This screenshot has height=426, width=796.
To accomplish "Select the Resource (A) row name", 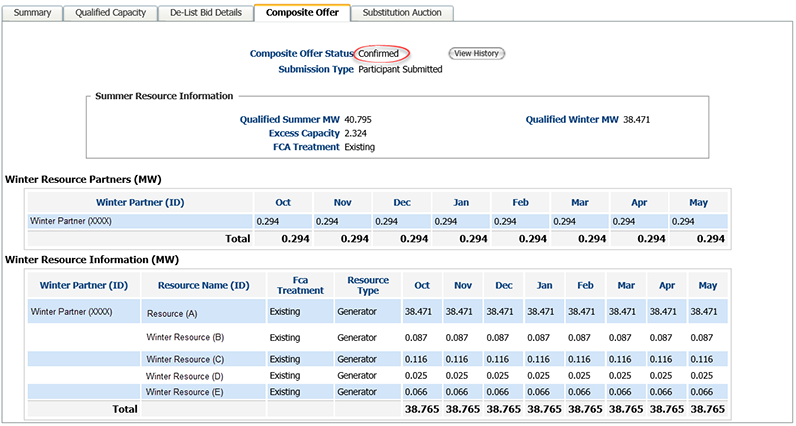I will 172,314.
